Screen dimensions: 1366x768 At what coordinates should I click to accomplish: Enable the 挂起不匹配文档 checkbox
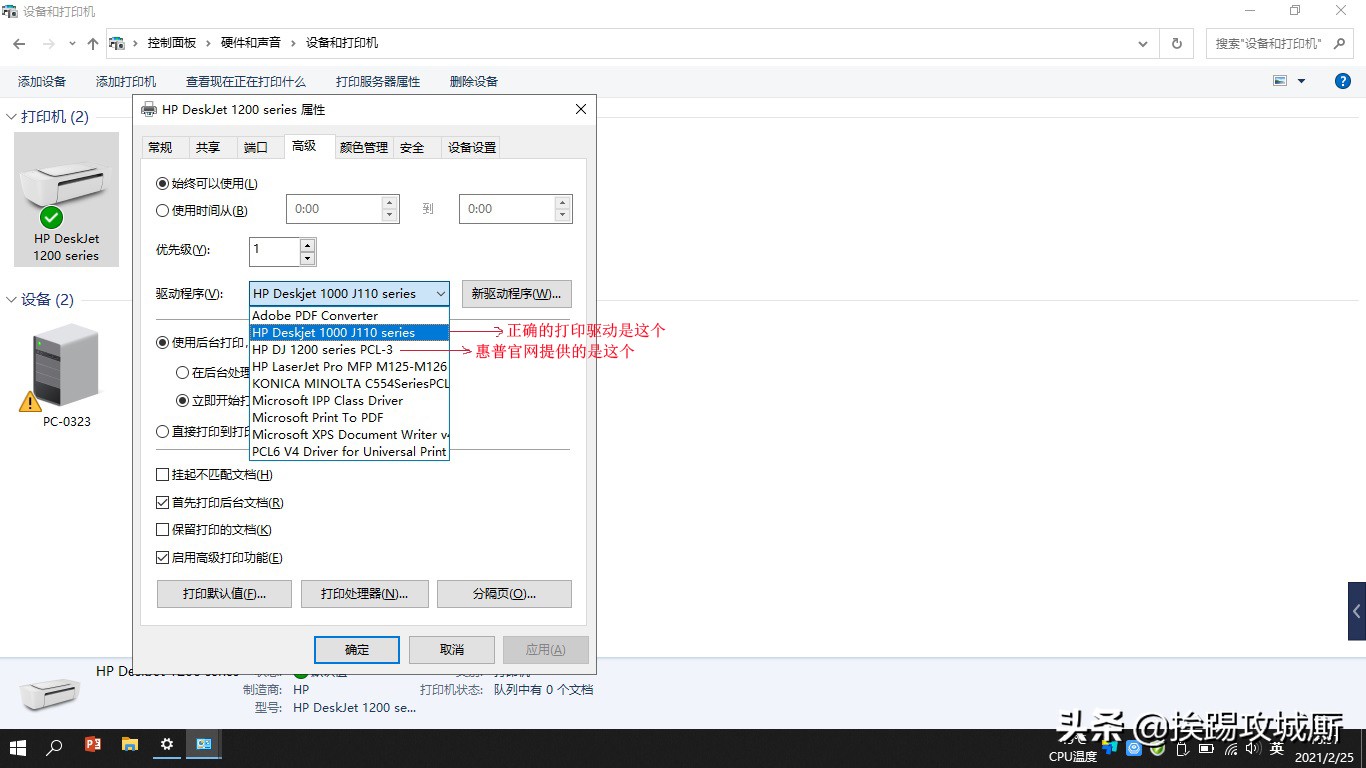tap(163, 474)
